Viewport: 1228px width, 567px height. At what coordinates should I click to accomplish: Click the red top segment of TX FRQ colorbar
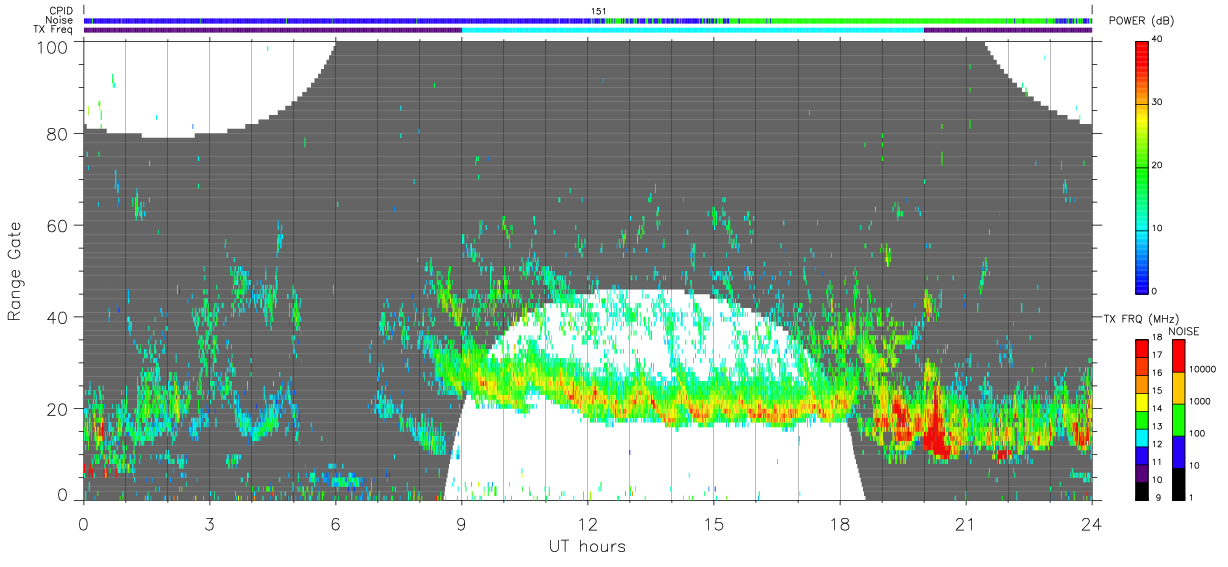click(1142, 348)
